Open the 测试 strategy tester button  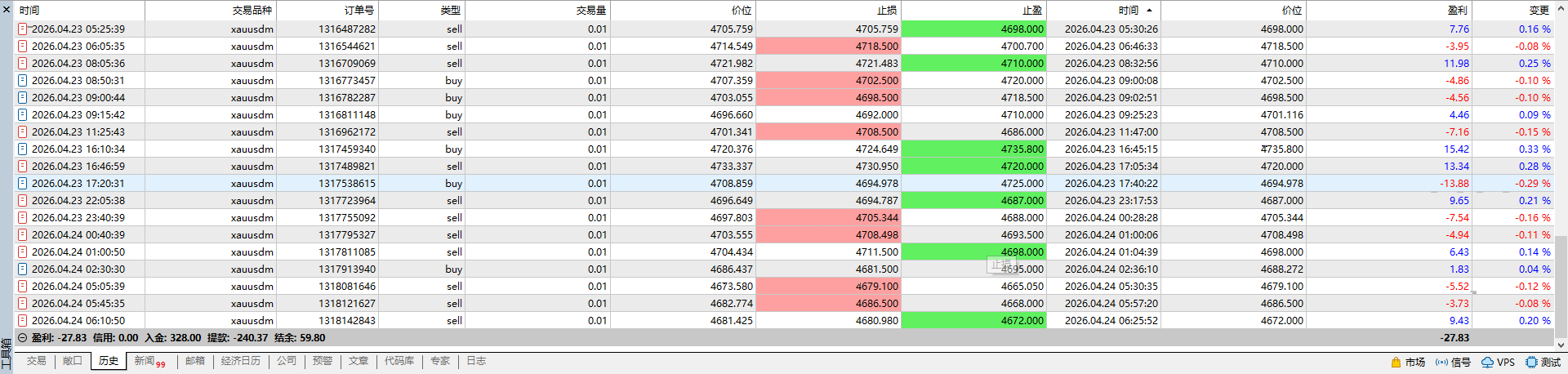click(x=1543, y=363)
